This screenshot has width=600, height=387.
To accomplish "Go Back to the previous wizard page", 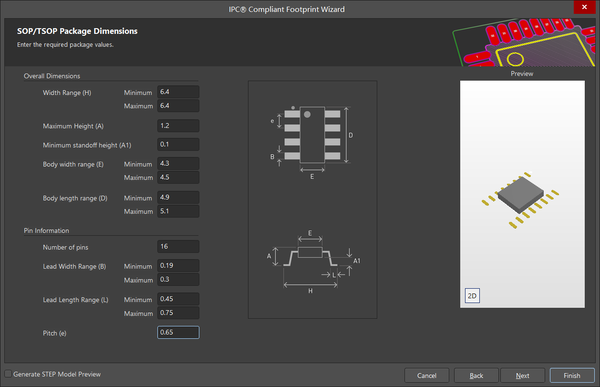I will [476, 376].
